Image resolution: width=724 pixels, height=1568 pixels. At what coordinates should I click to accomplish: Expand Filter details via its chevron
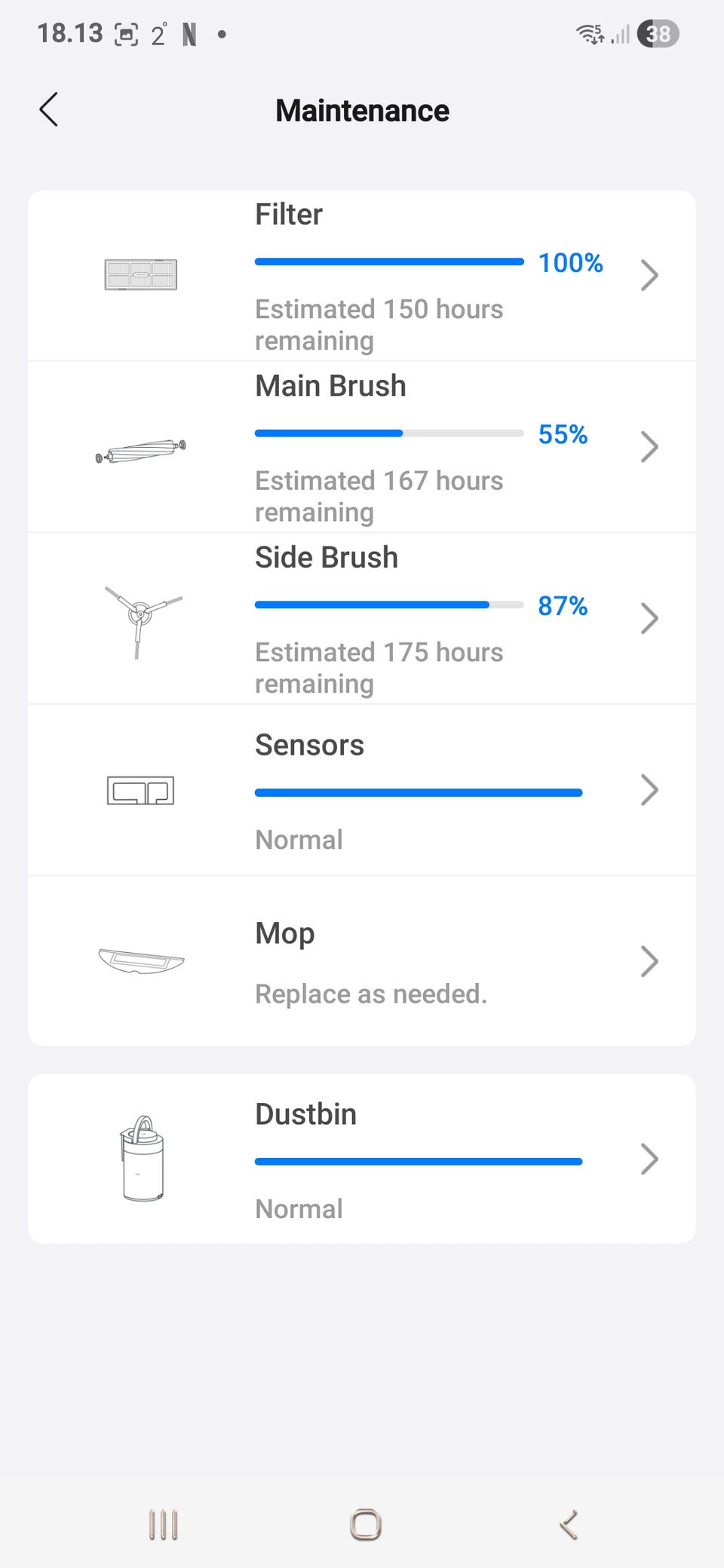pyautogui.click(x=649, y=275)
